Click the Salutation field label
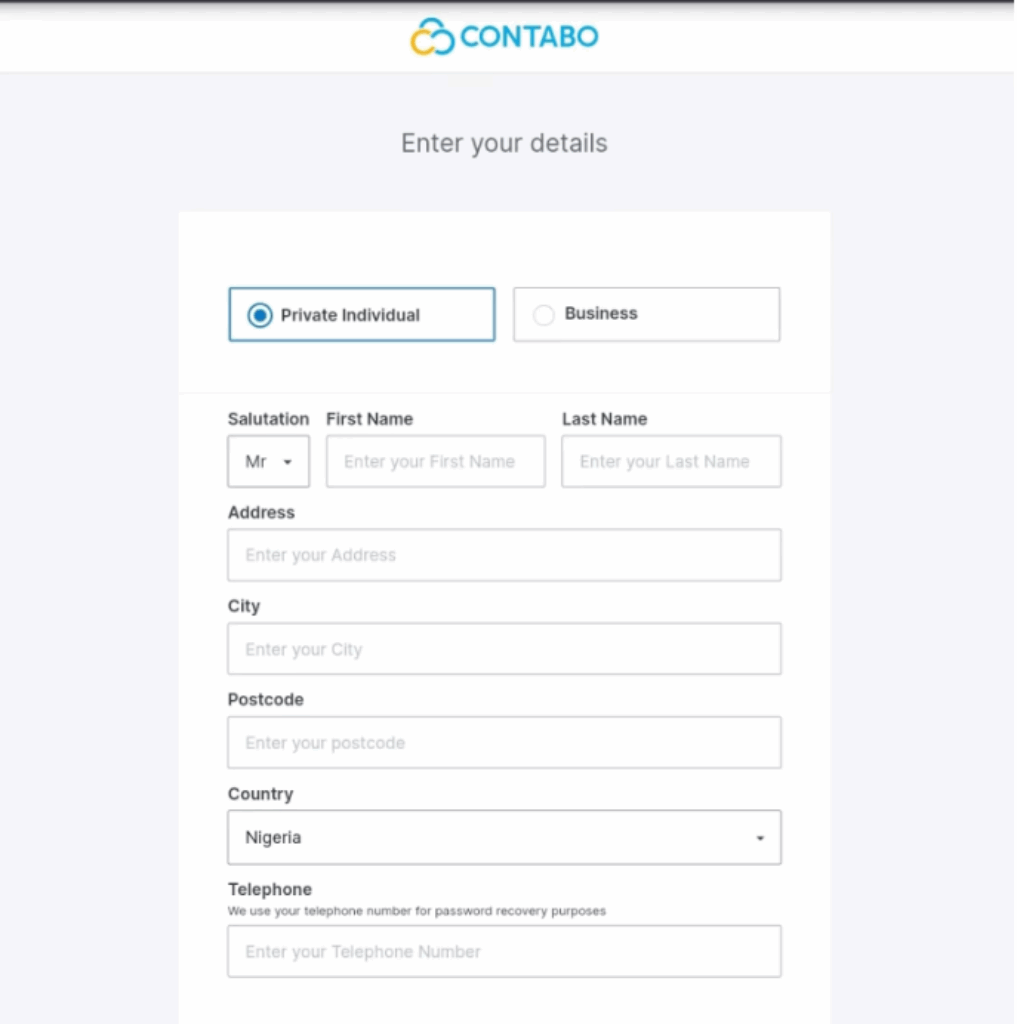The width and height of the screenshot is (1017, 1024). (268, 419)
